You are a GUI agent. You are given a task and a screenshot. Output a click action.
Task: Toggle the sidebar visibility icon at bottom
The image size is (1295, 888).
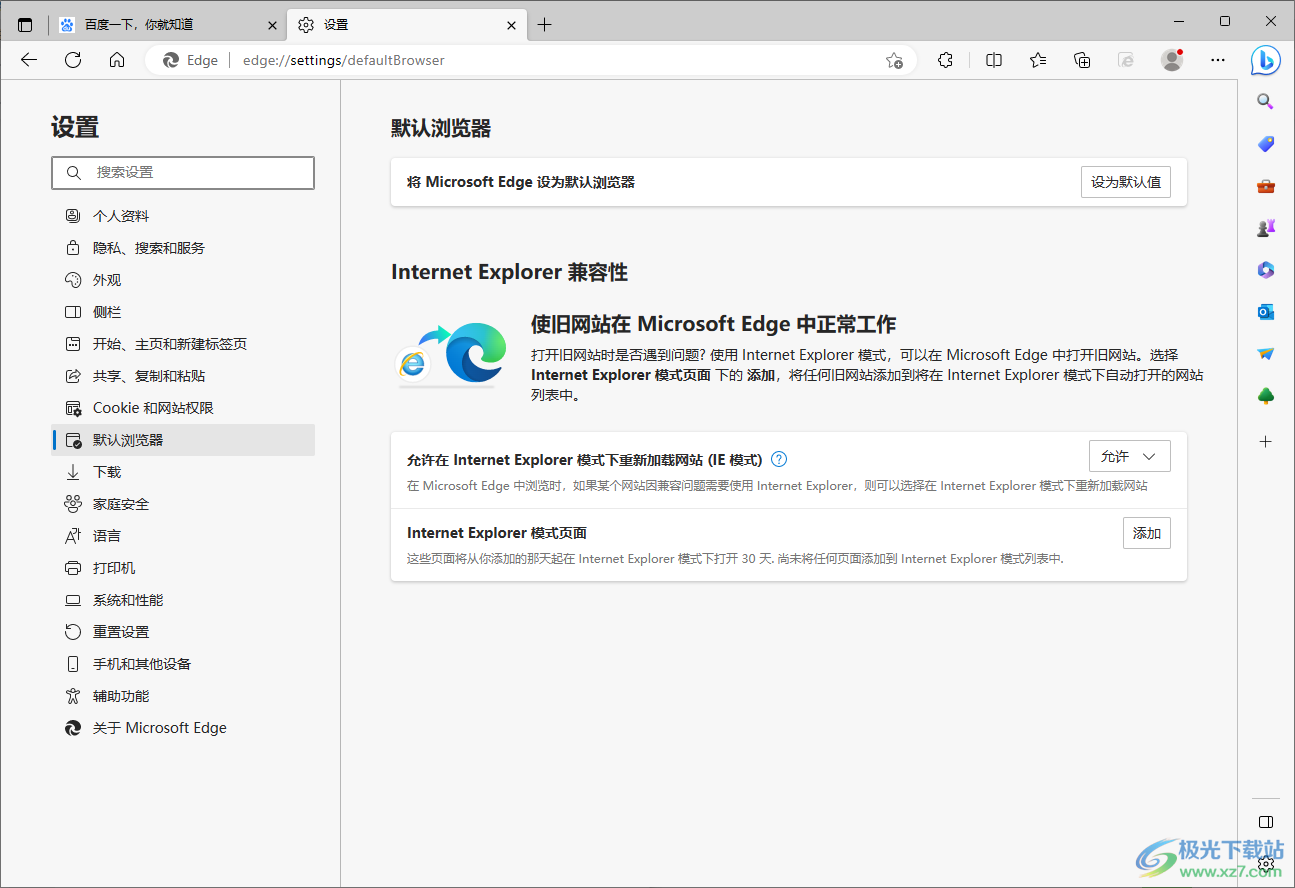coord(1266,822)
